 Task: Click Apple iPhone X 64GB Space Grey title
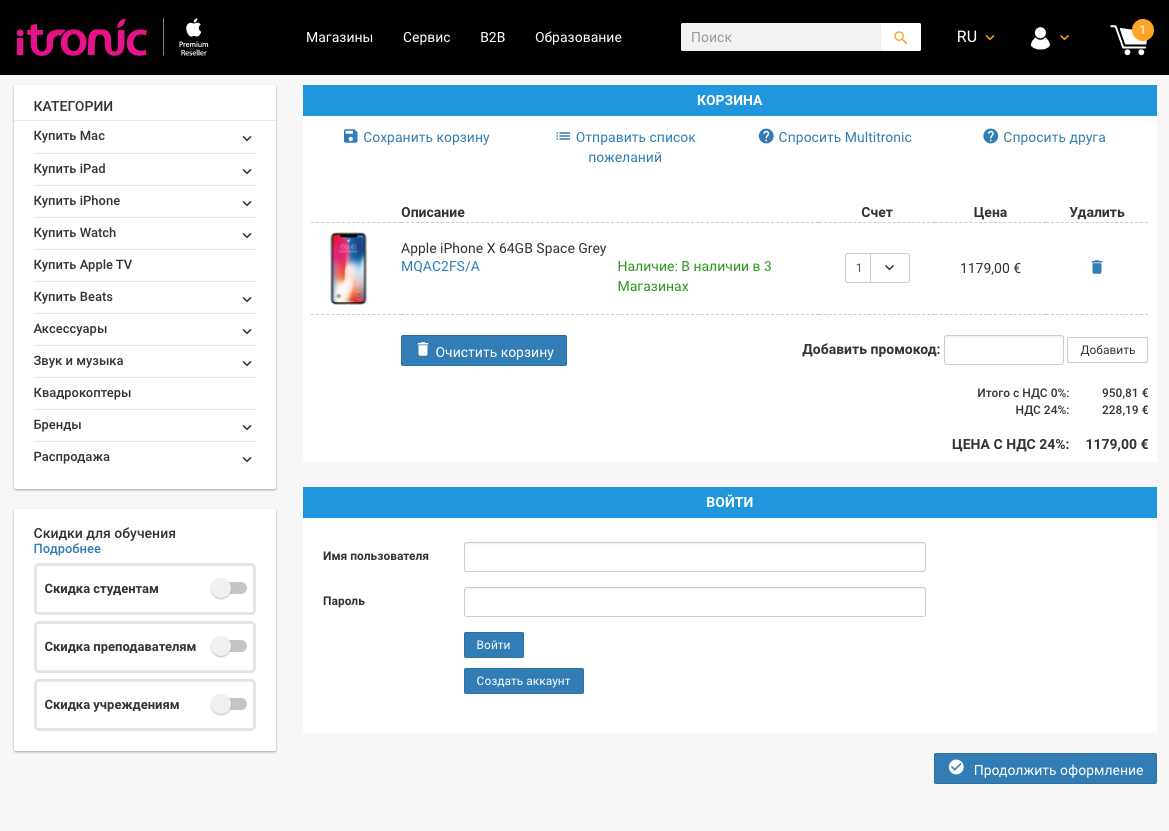(504, 248)
